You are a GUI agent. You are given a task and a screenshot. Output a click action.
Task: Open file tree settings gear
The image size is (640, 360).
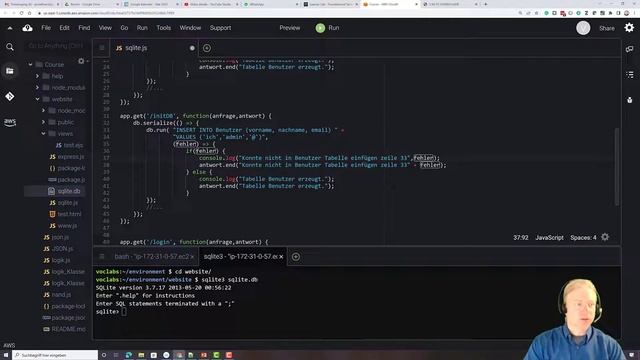pos(81,61)
